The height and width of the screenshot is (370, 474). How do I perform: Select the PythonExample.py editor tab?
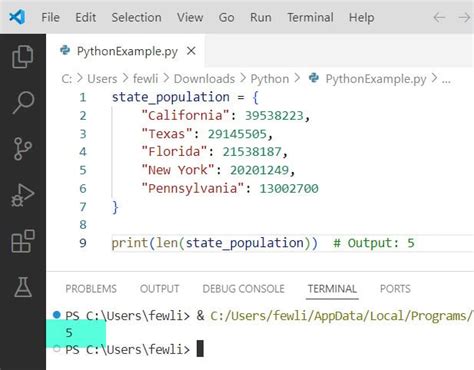tap(127, 51)
